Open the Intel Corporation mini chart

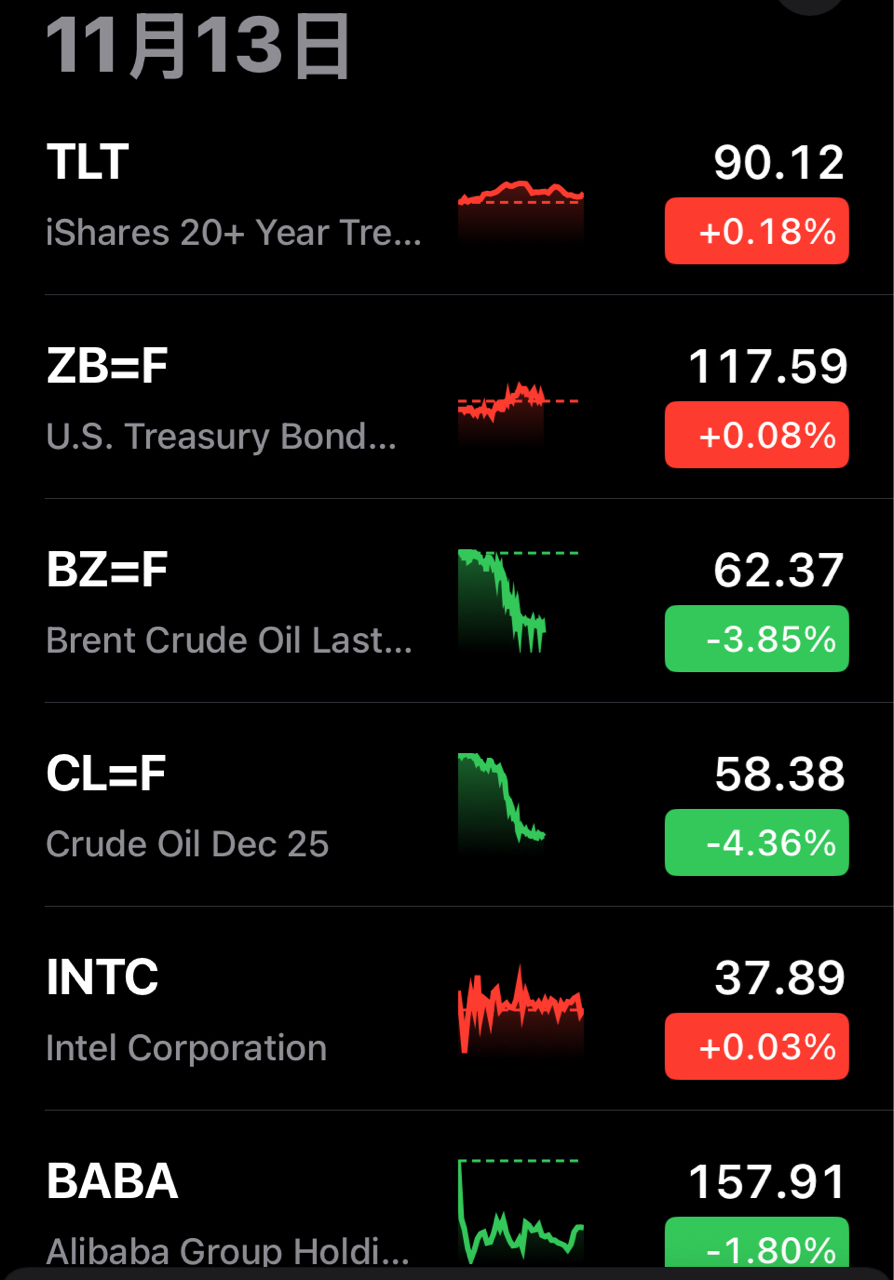click(520, 1008)
